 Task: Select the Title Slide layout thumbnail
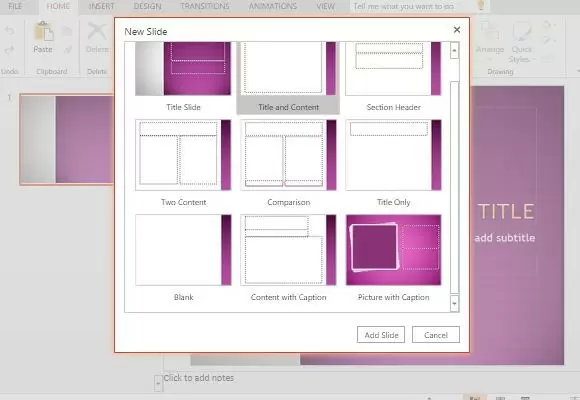pyautogui.click(x=183, y=68)
